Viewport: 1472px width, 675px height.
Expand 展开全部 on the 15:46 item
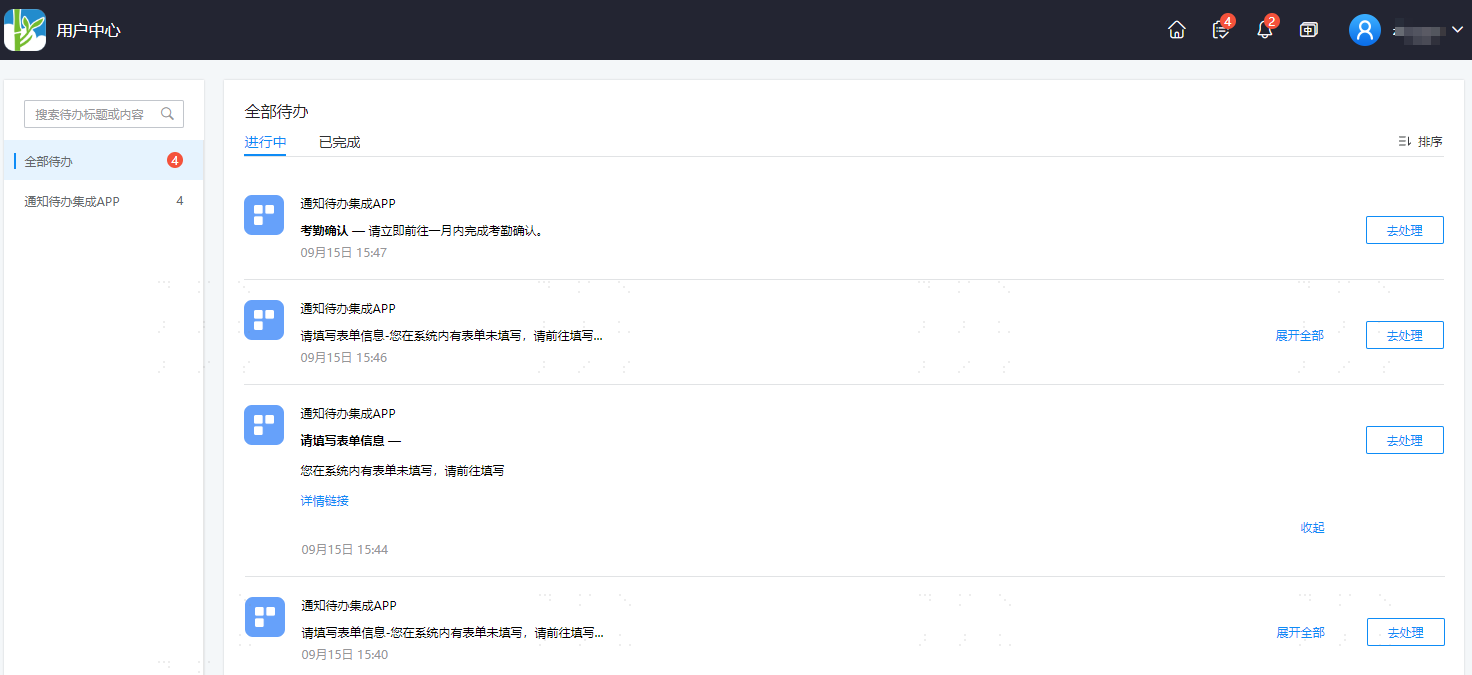point(1299,336)
